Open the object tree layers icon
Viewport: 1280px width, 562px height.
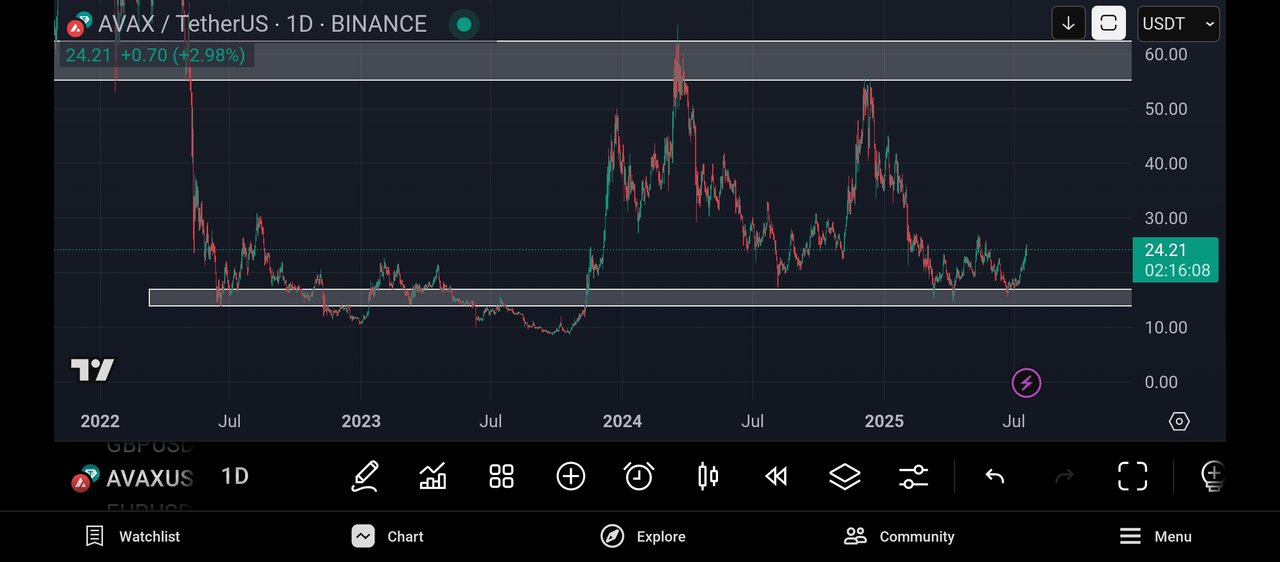click(845, 476)
